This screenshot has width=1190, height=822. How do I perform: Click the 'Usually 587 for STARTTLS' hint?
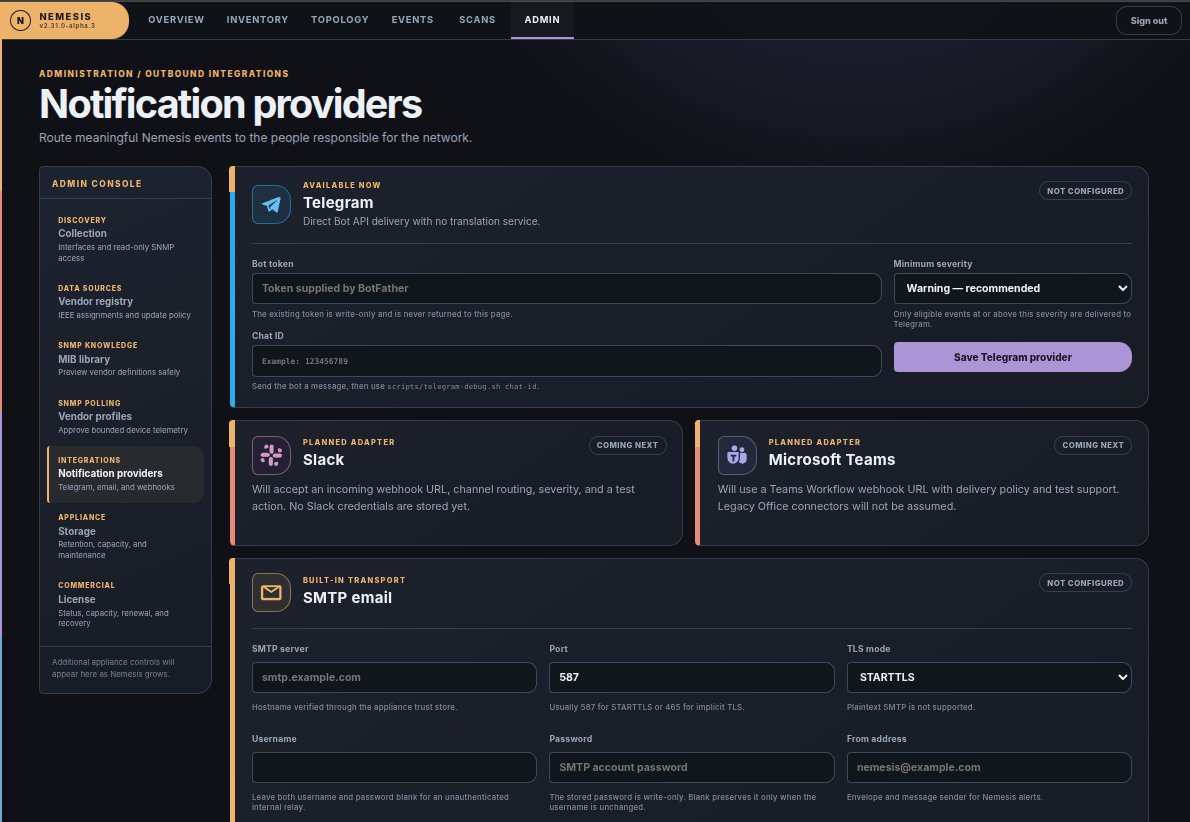(x=647, y=707)
